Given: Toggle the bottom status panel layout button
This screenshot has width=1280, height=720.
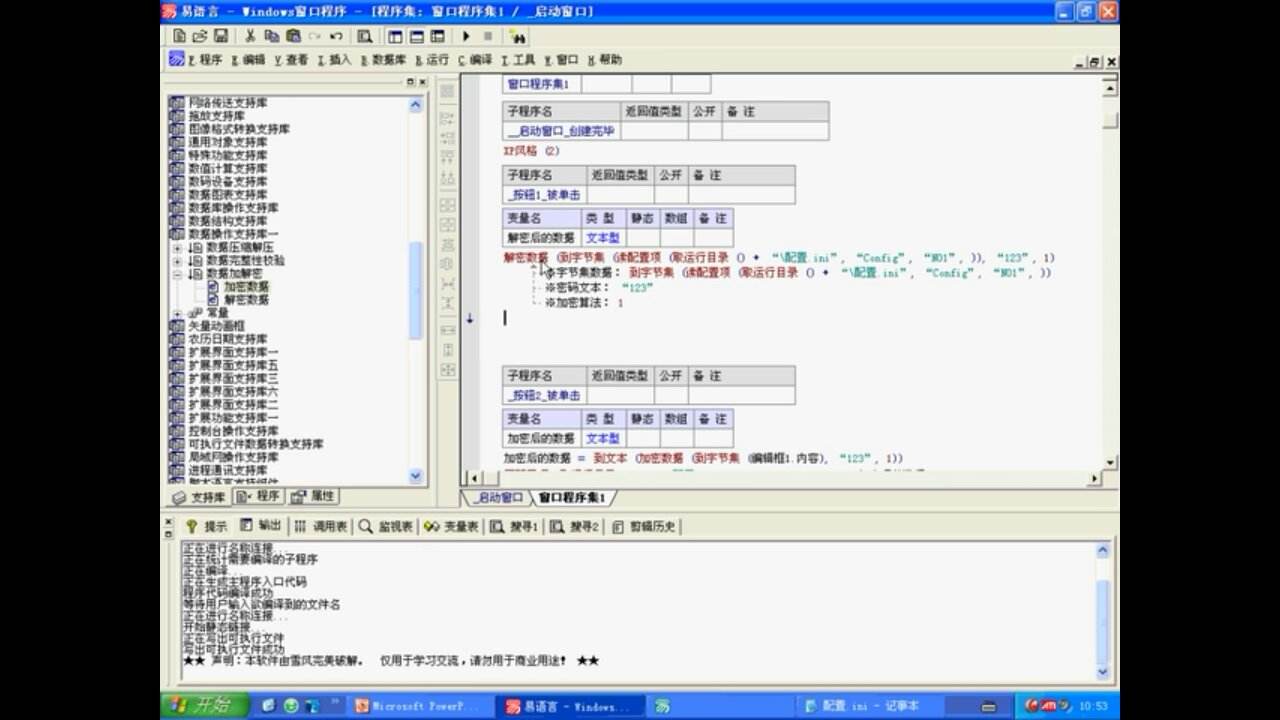Looking at the screenshot, I should pos(416,36).
